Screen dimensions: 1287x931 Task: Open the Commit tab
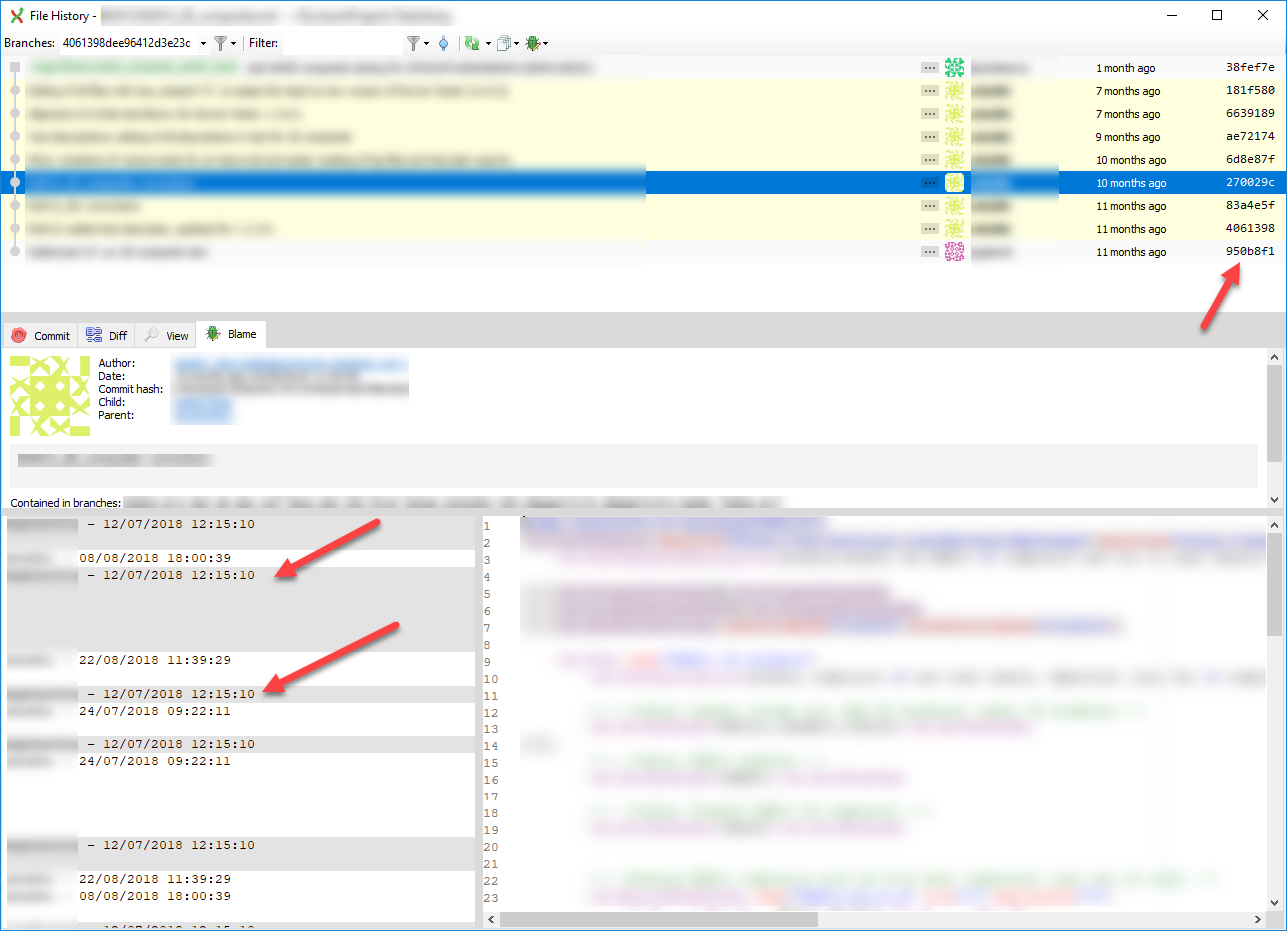(x=40, y=335)
